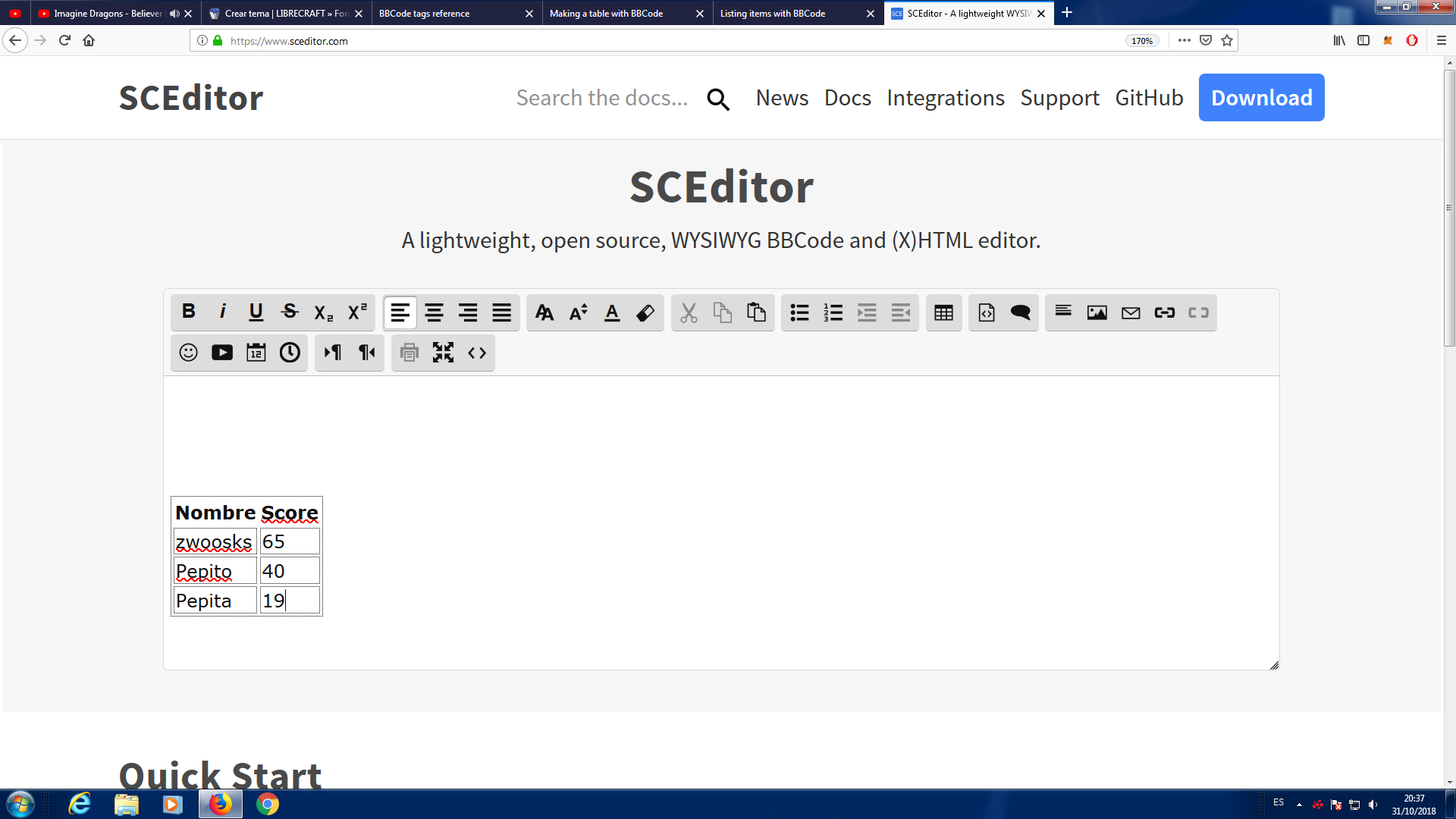1456x819 pixels.
Task: Open insert email dialog
Action: pyautogui.click(x=1131, y=312)
